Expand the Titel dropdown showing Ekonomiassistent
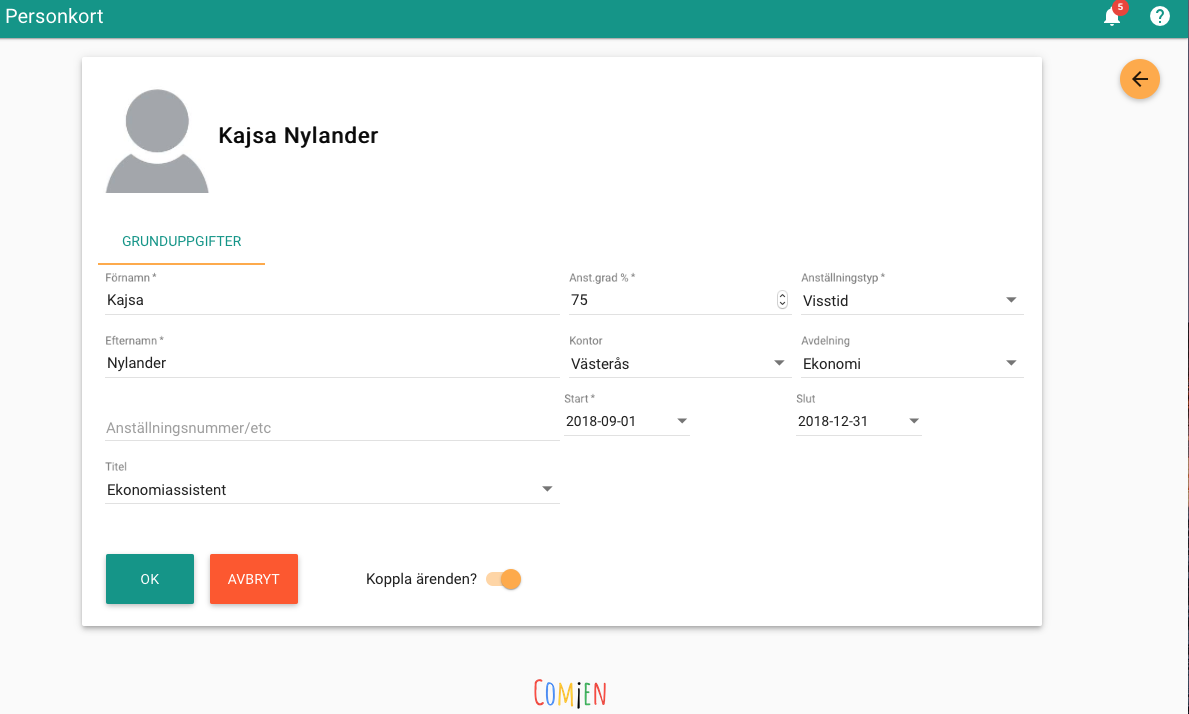Viewport: 1189px width, 714px height. (x=332, y=490)
